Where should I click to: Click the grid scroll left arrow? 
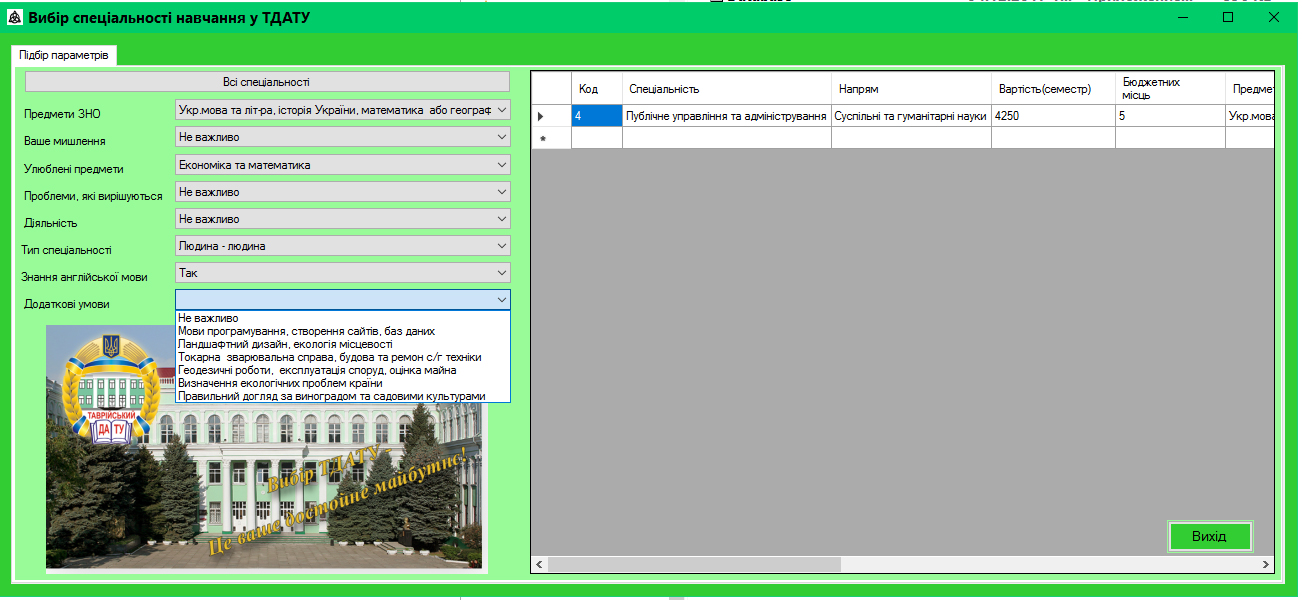539,565
